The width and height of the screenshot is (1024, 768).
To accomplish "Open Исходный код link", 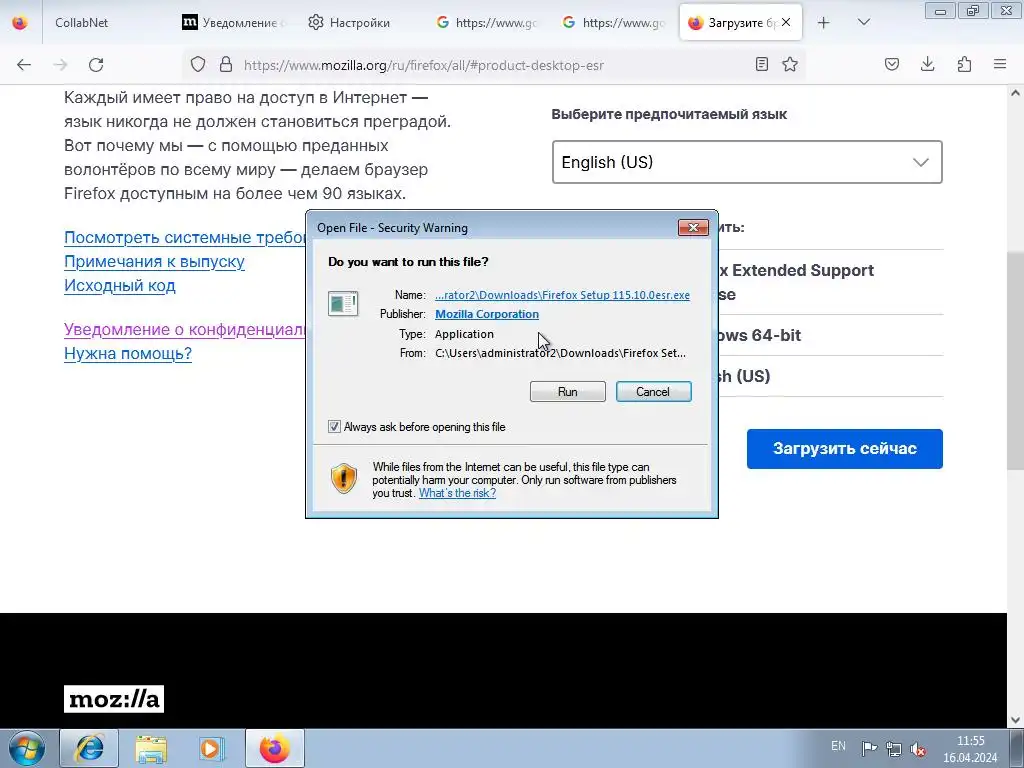I will click(x=120, y=285).
